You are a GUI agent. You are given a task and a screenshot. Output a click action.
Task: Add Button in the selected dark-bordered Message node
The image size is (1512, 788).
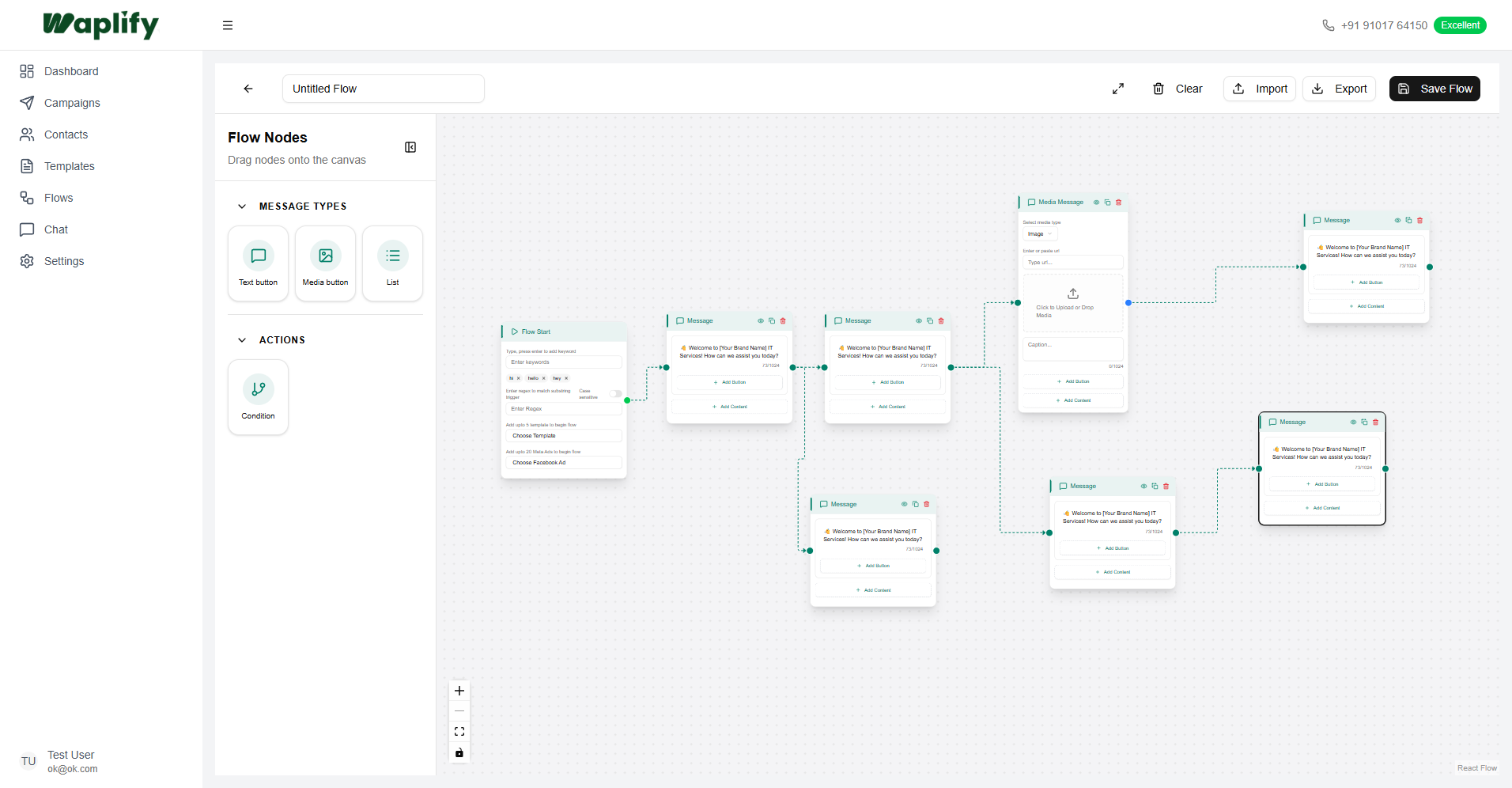click(1322, 484)
